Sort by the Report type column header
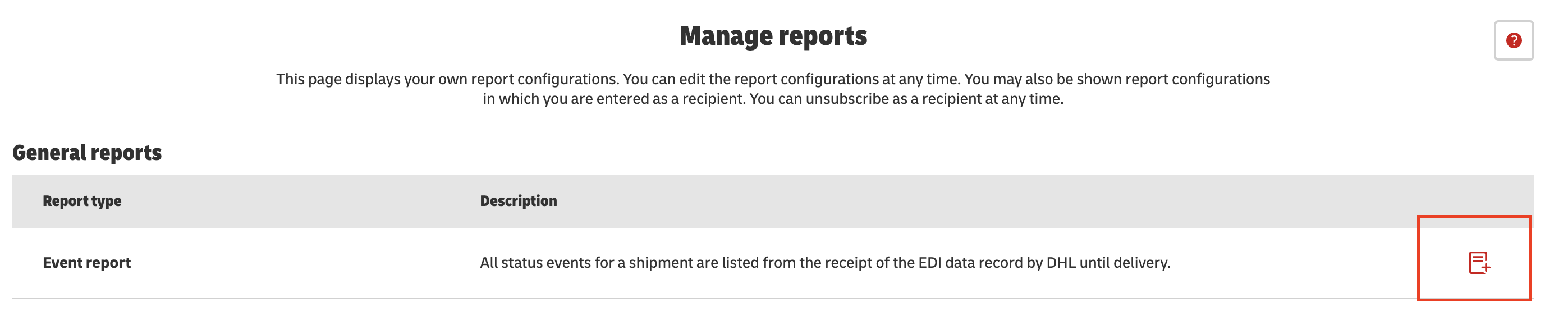 [81, 201]
